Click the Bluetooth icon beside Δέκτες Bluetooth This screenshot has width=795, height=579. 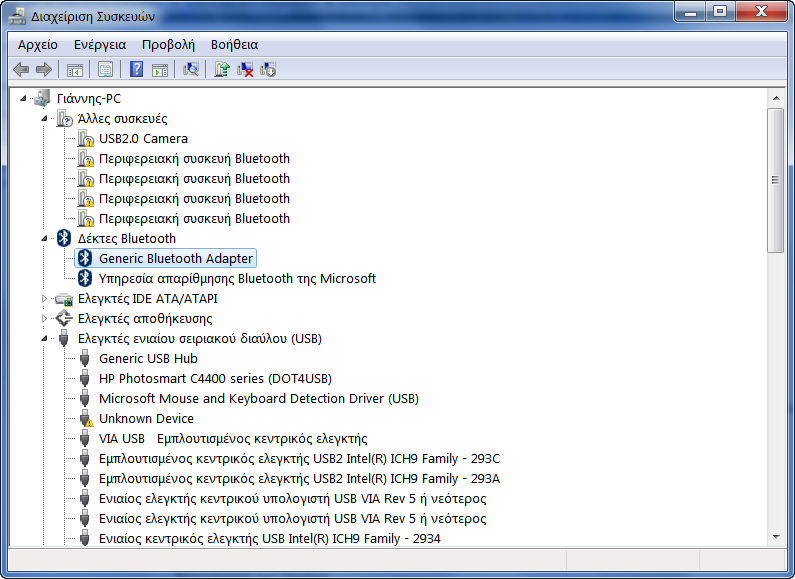coord(64,238)
